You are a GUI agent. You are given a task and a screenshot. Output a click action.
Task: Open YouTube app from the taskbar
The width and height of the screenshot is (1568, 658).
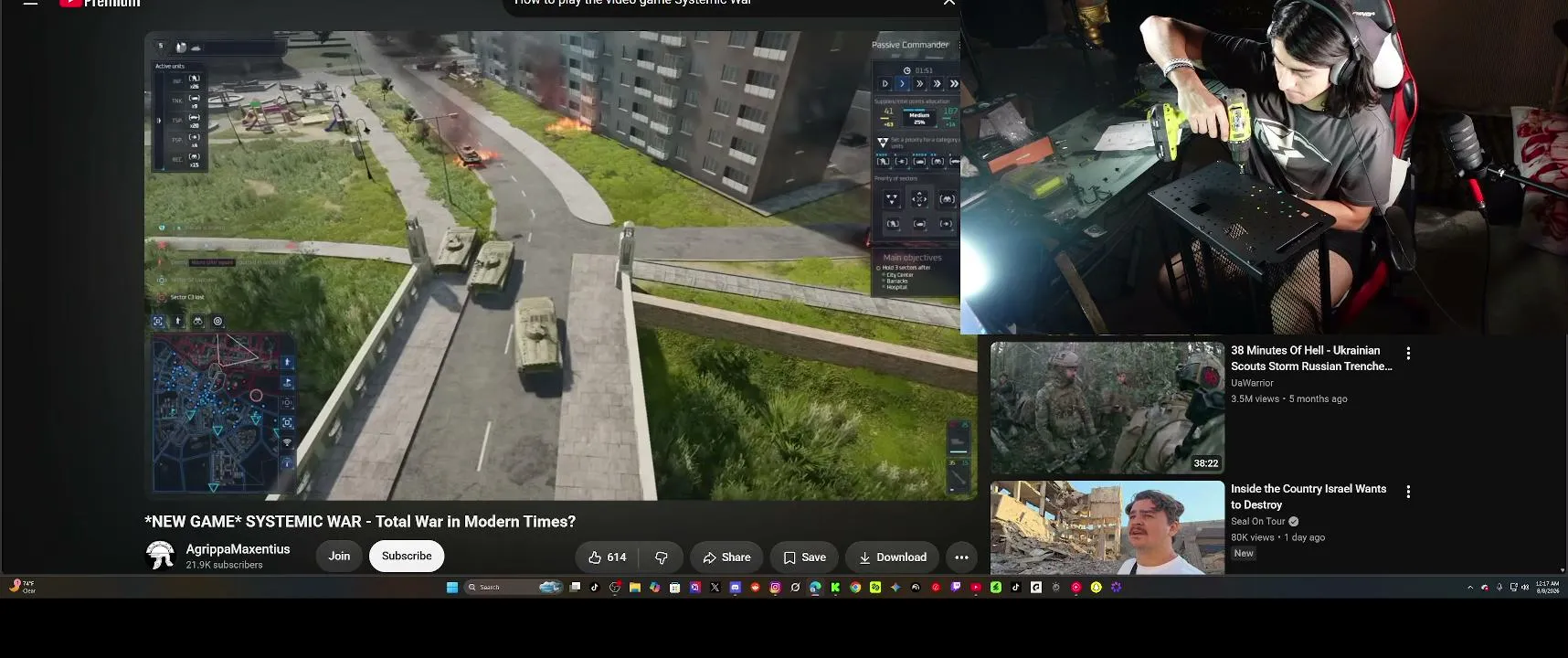[x=976, y=588]
